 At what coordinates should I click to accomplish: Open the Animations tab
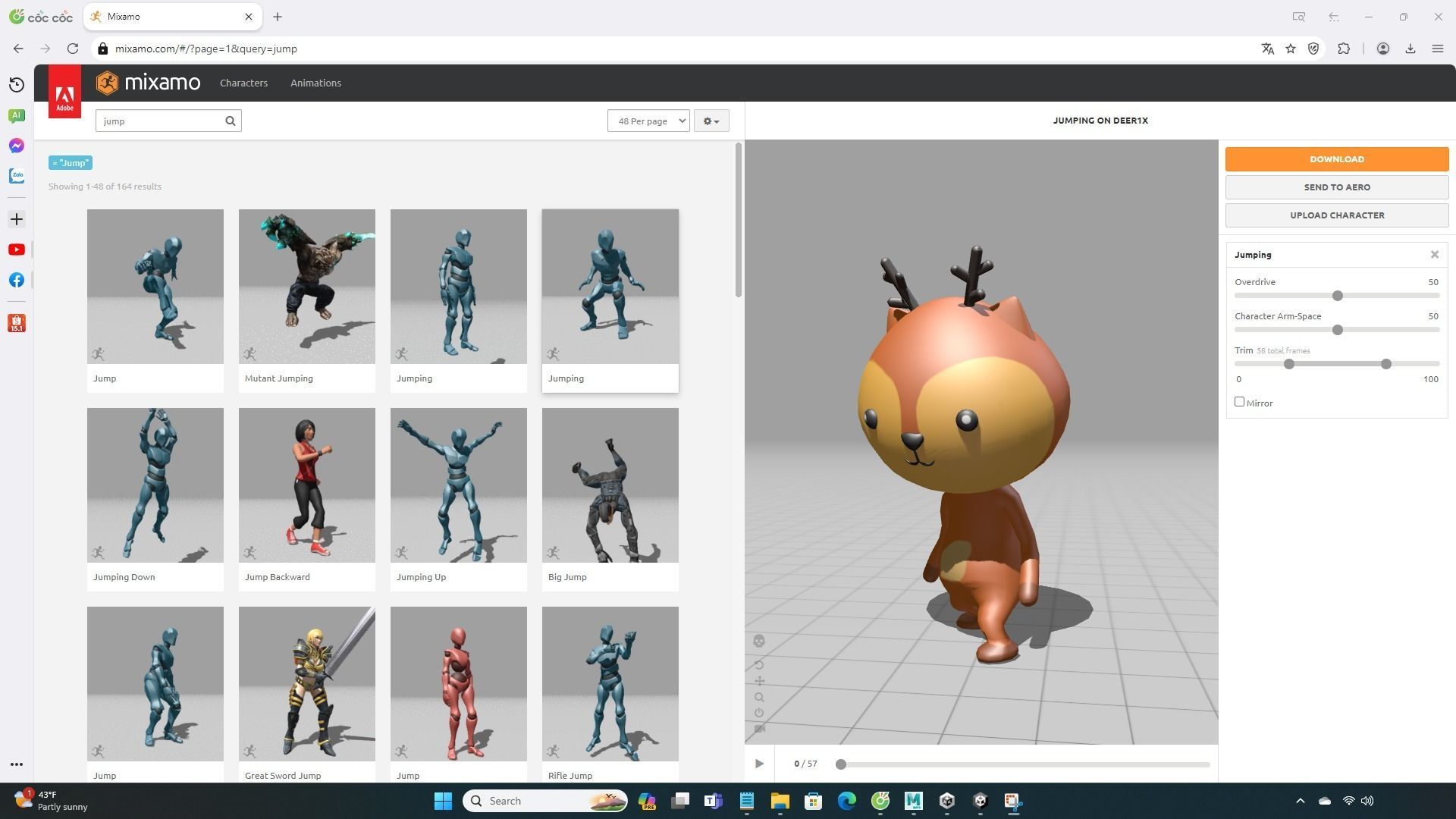tap(315, 83)
